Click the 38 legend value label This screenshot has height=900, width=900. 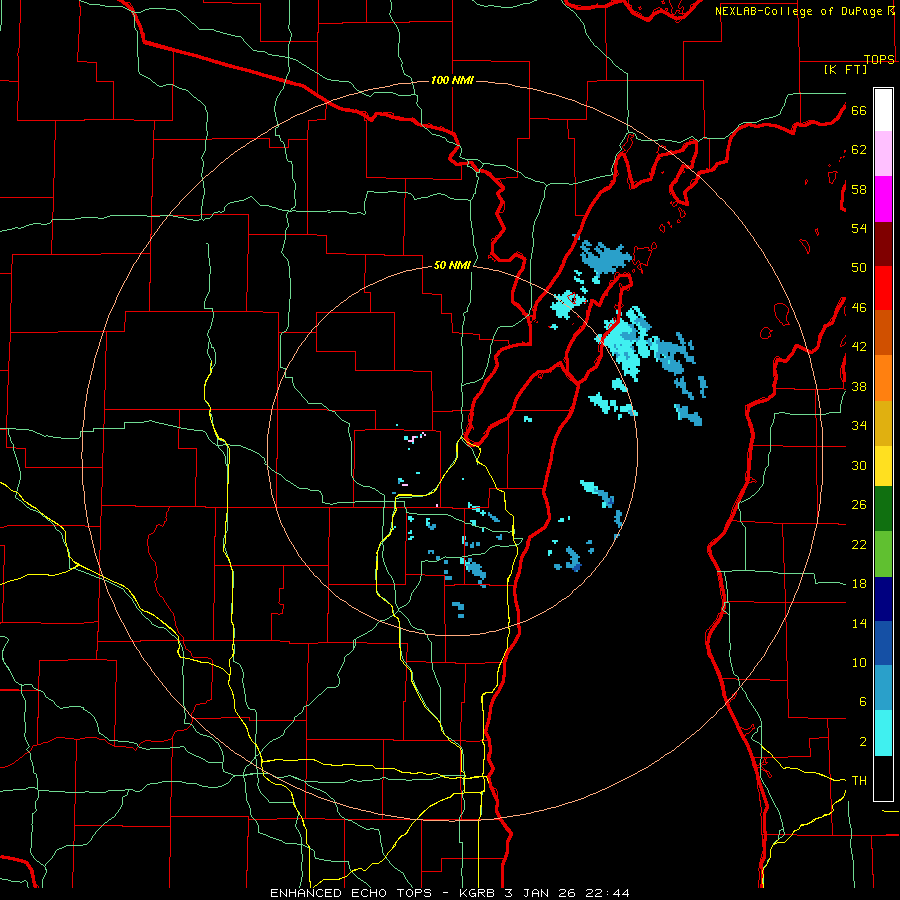(859, 386)
